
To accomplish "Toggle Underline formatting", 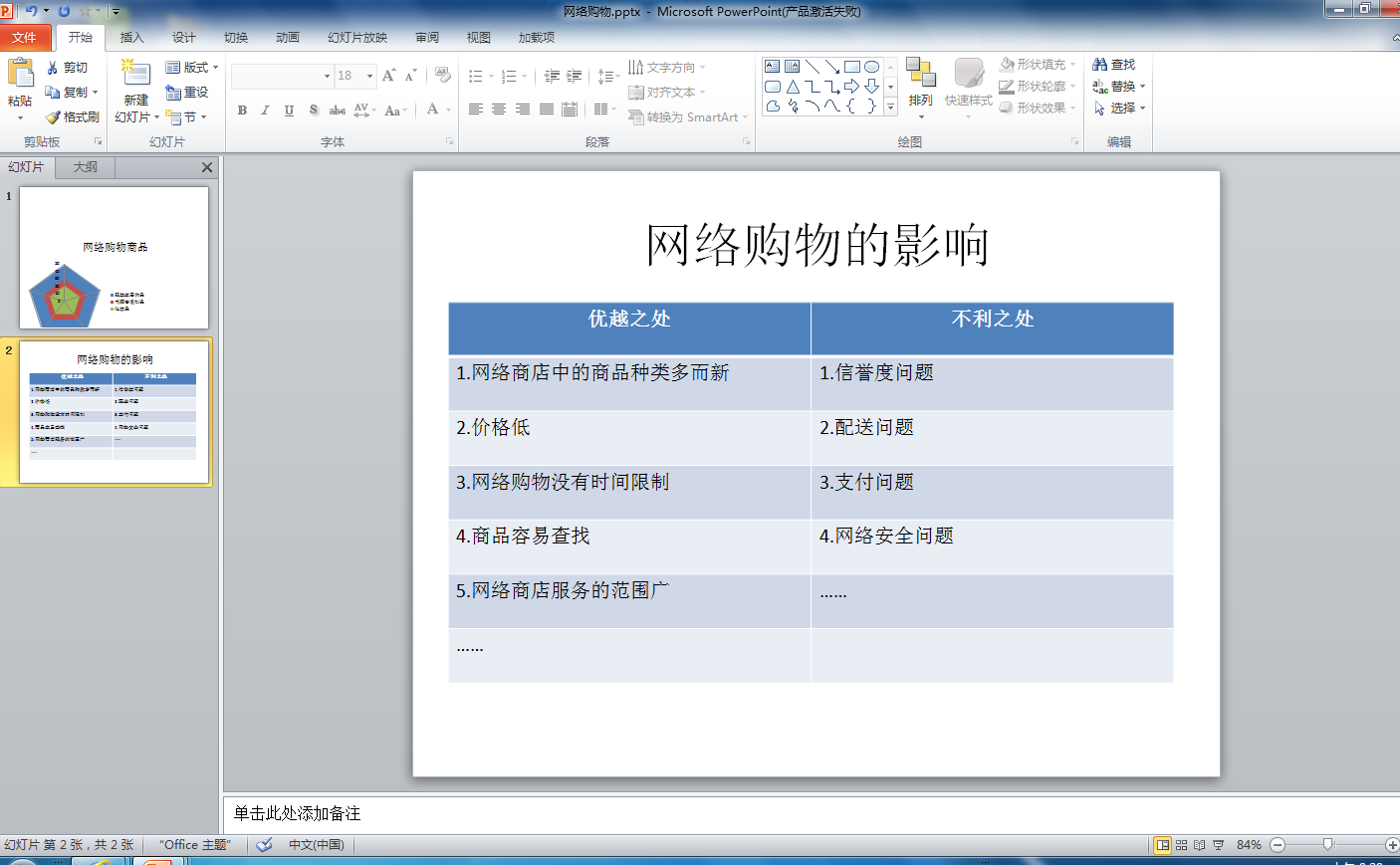I will (x=289, y=110).
